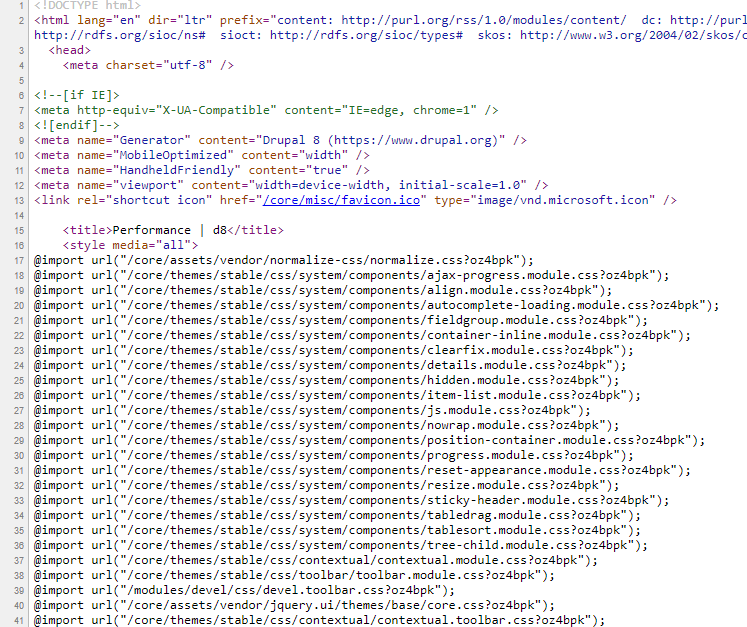Select the contextual.toolbar.css import line
747x627 pixels.
[319, 620]
